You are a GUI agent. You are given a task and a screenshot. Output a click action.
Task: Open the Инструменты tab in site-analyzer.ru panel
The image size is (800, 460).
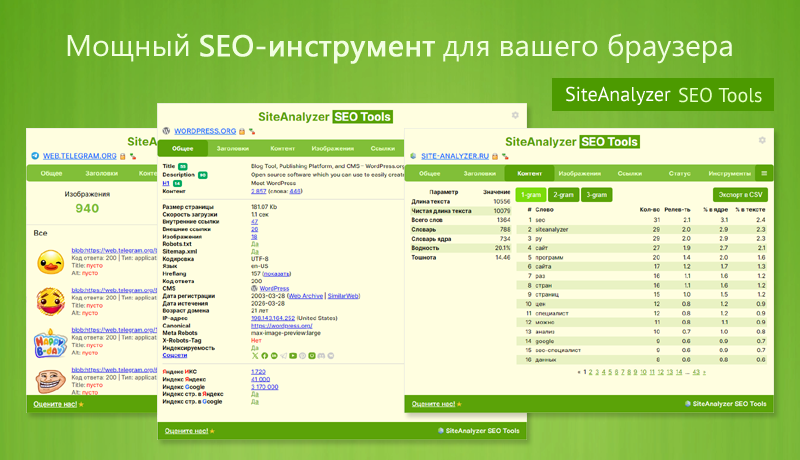pyautogui.click(x=730, y=173)
